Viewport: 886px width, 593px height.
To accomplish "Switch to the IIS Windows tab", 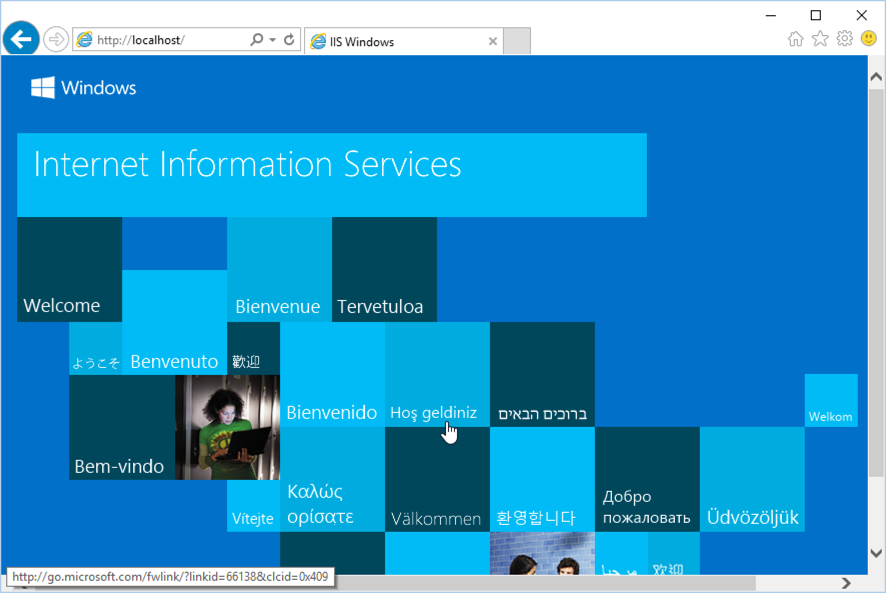I will 400,41.
